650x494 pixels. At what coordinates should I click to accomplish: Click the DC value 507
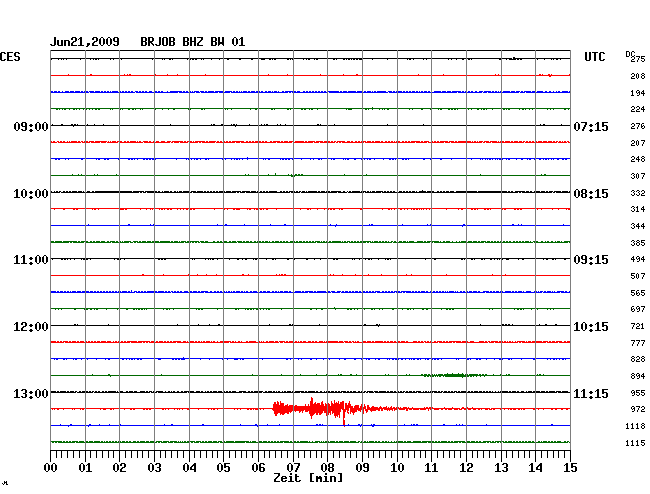(x=638, y=276)
